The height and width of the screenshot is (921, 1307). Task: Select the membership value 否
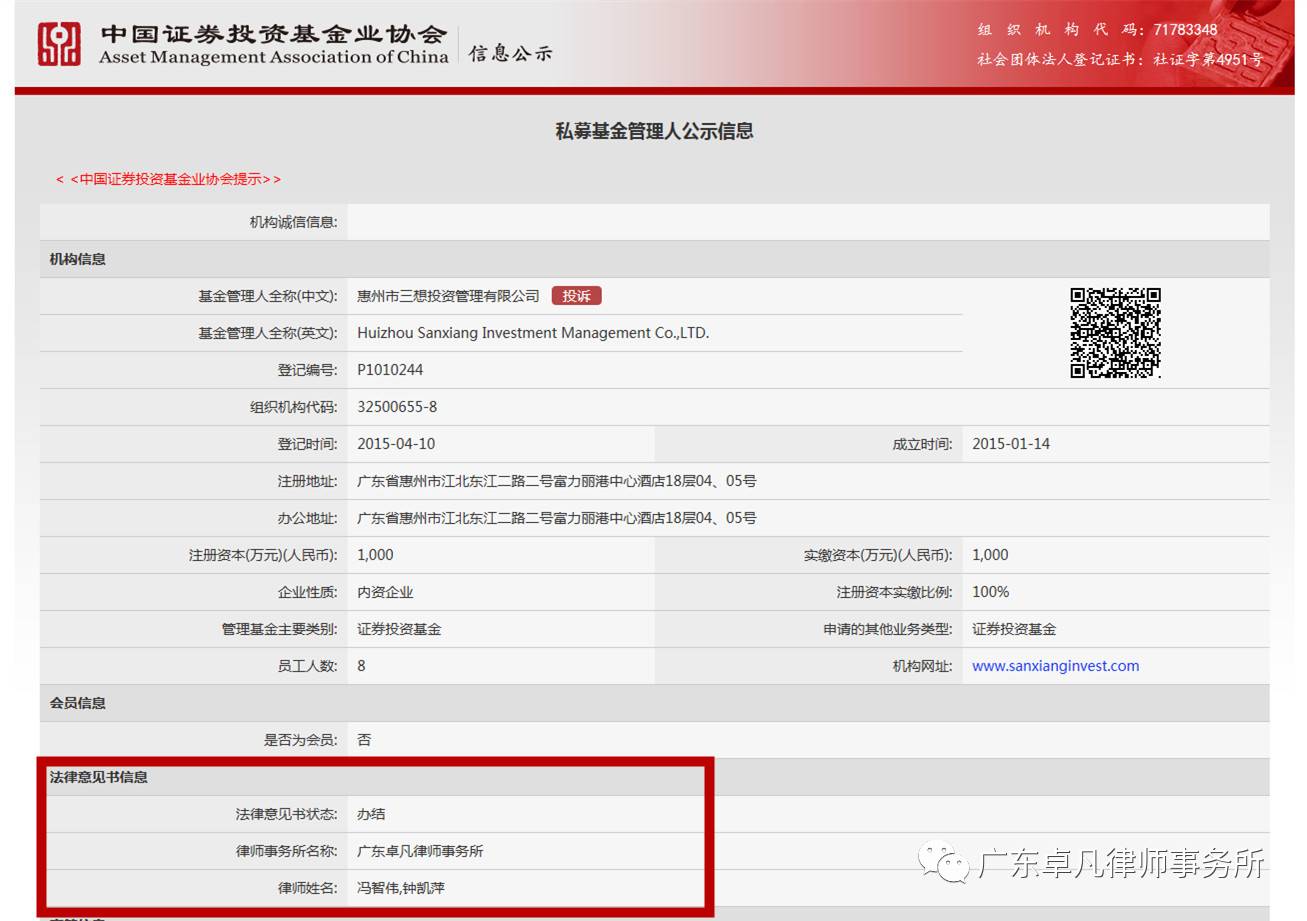(x=364, y=740)
